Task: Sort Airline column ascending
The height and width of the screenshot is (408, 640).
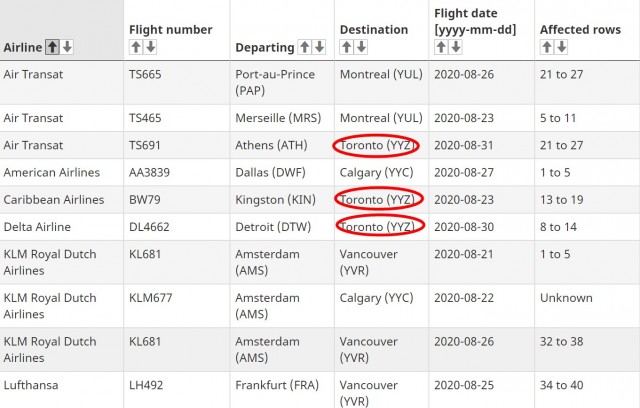Action: tap(53, 47)
